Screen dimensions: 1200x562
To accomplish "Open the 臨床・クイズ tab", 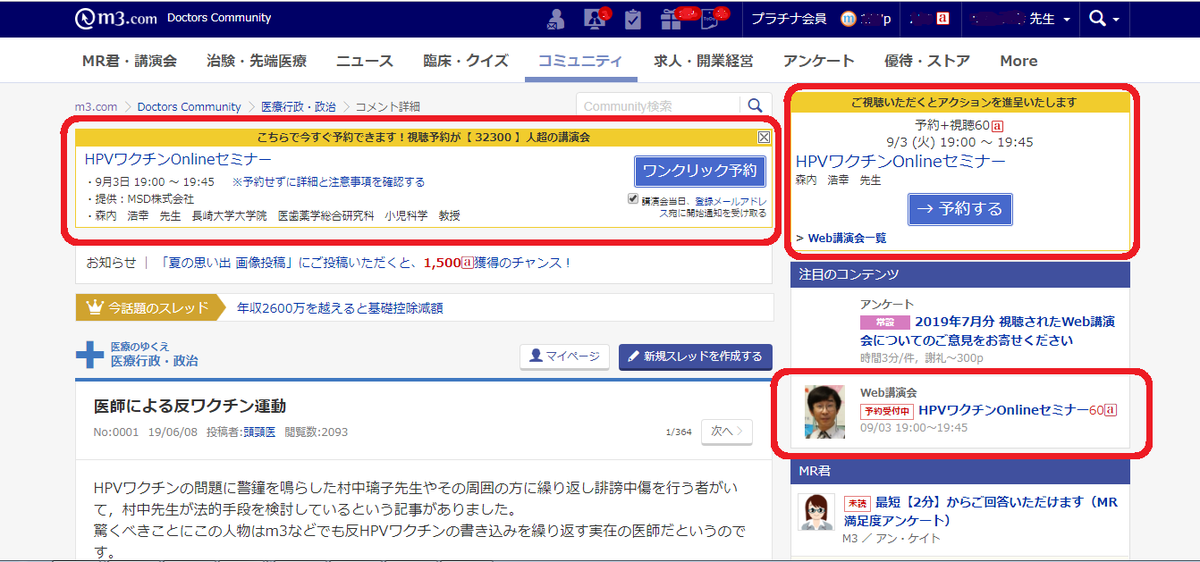I will tap(465, 61).
